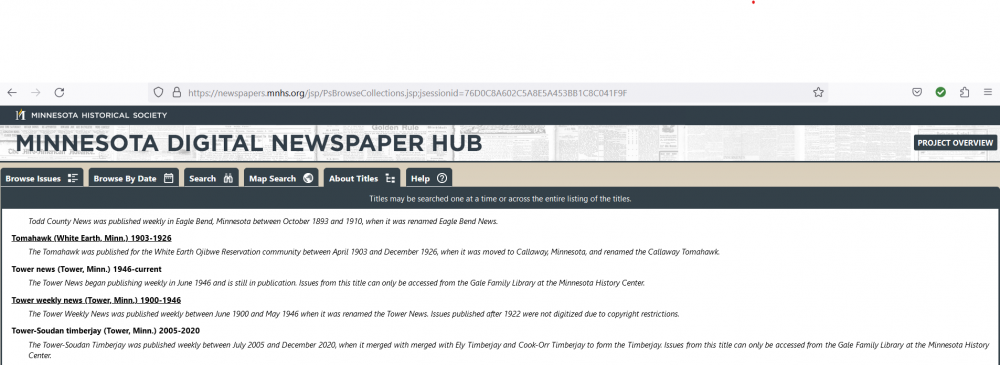The height and width of the screenshot is (365, 1000).
Task: Open the Pocket save icon
Action: pyautogui.click(x=916, y=93)
